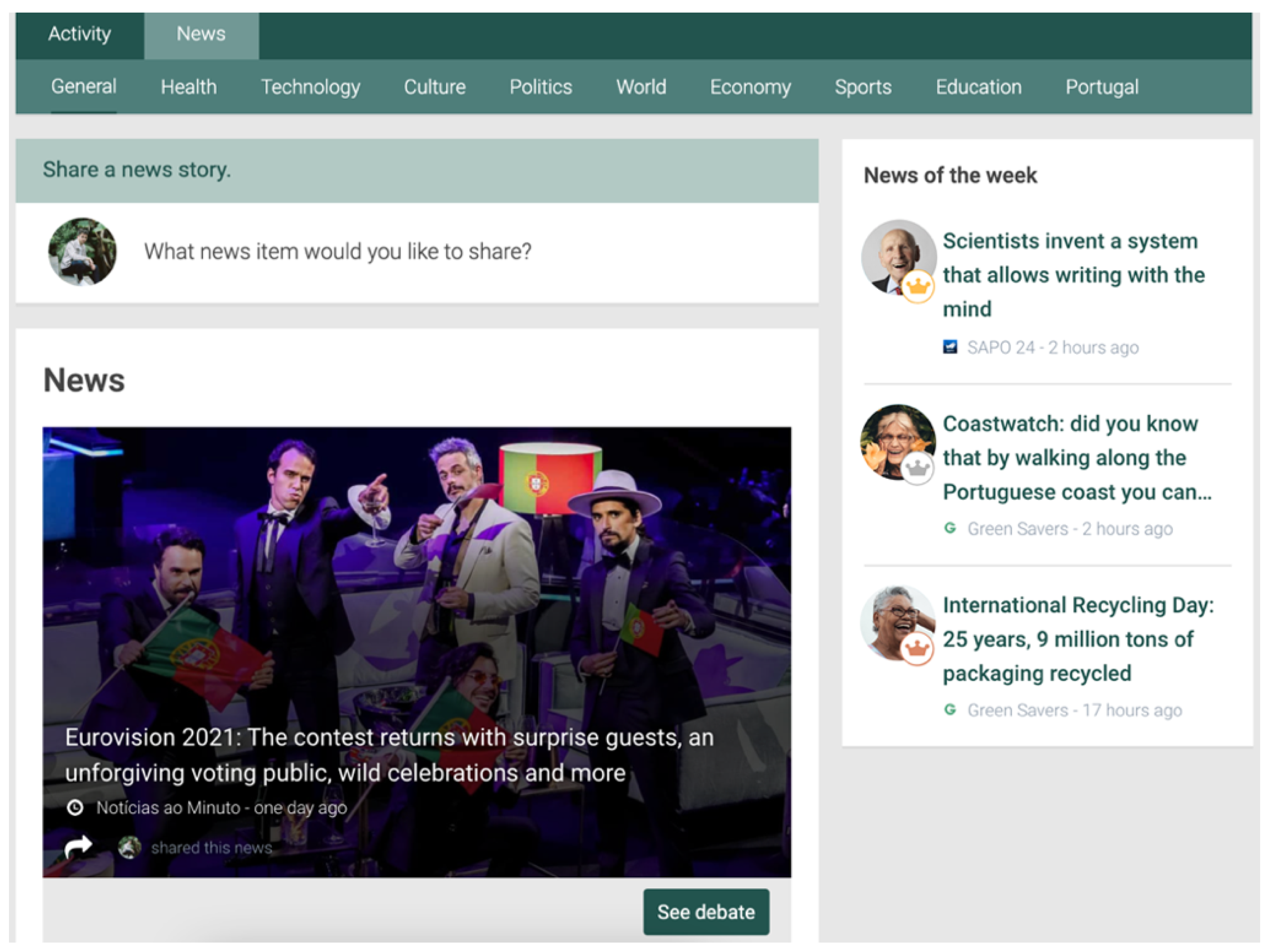The image size is (1270, 952).
Task: Click the clock icon beside Notícias ao Minuto
Action: click(75, 807)
